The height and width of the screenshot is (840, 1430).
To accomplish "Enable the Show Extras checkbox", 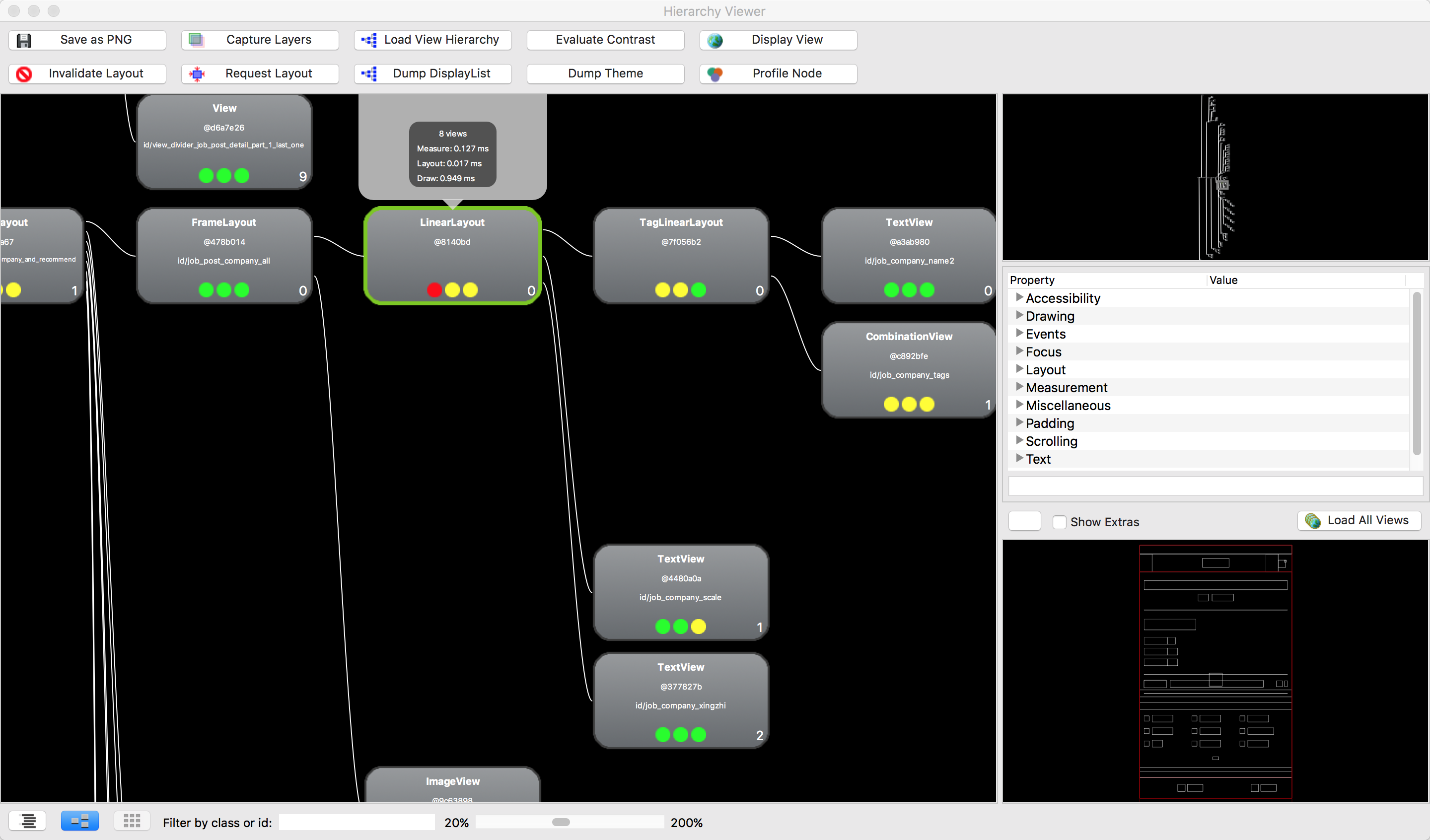I will [x=1059, y=522].
